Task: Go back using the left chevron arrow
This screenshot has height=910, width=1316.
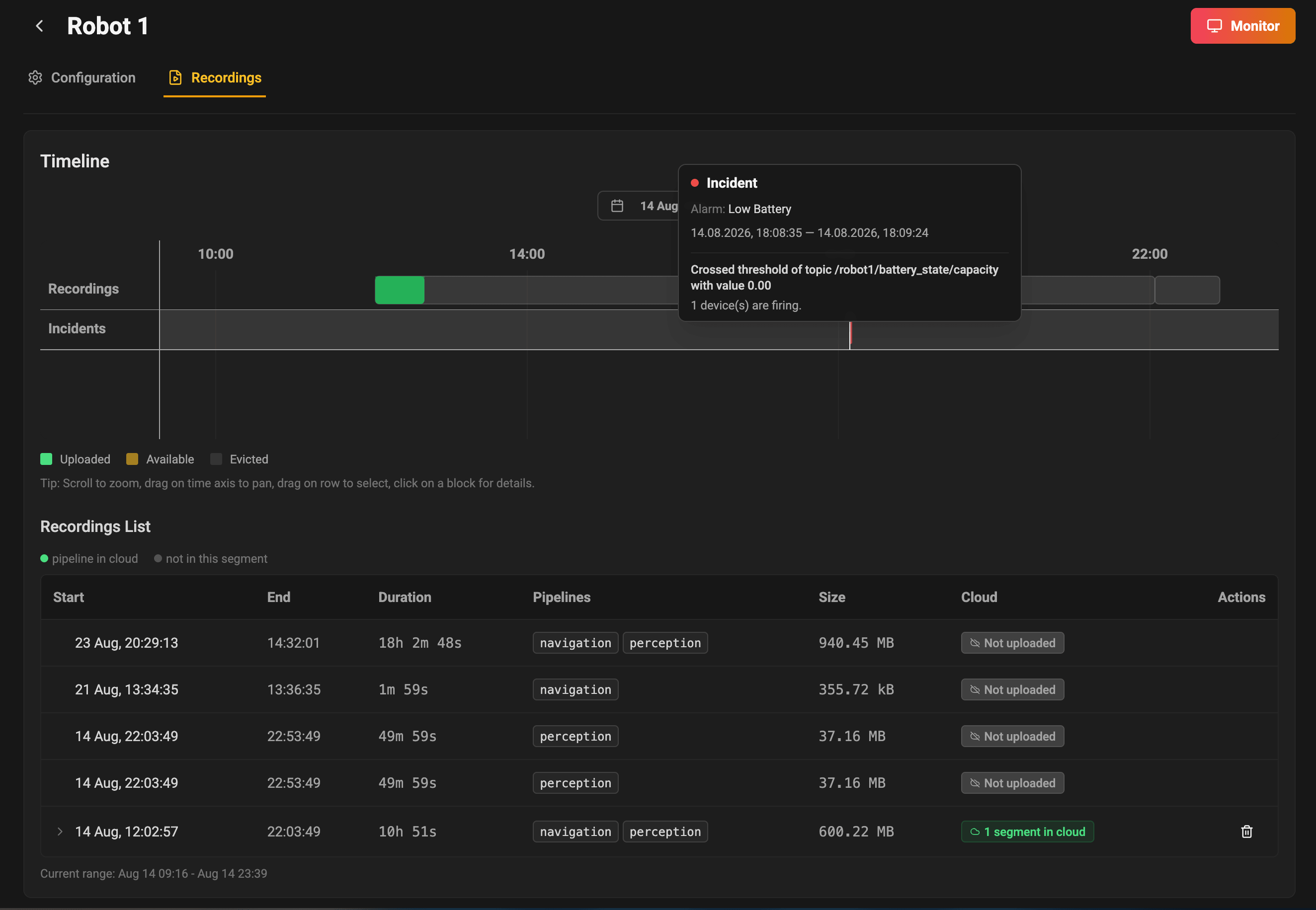Action: click(x=39, y=26)
